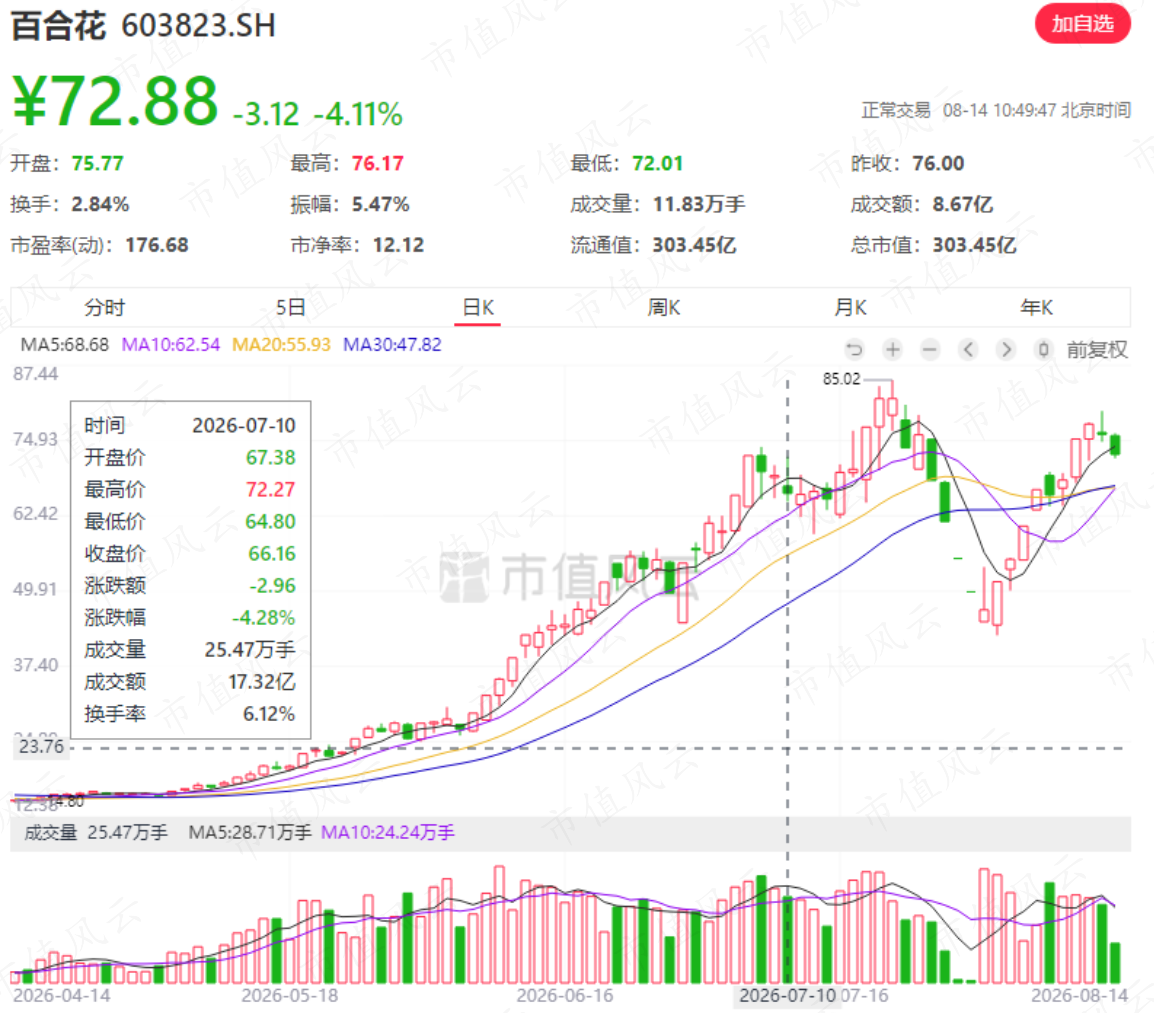Click the 85.02 peak price marker

click(841, 378)
